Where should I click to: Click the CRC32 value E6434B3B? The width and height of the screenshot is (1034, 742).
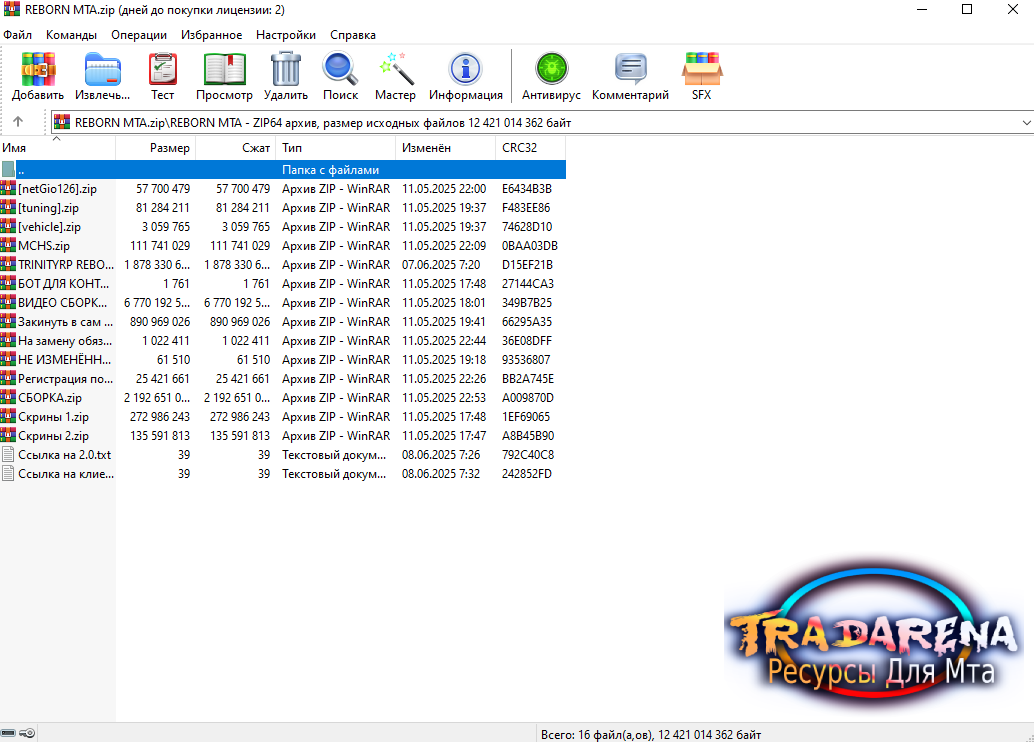tap(527, 189)
